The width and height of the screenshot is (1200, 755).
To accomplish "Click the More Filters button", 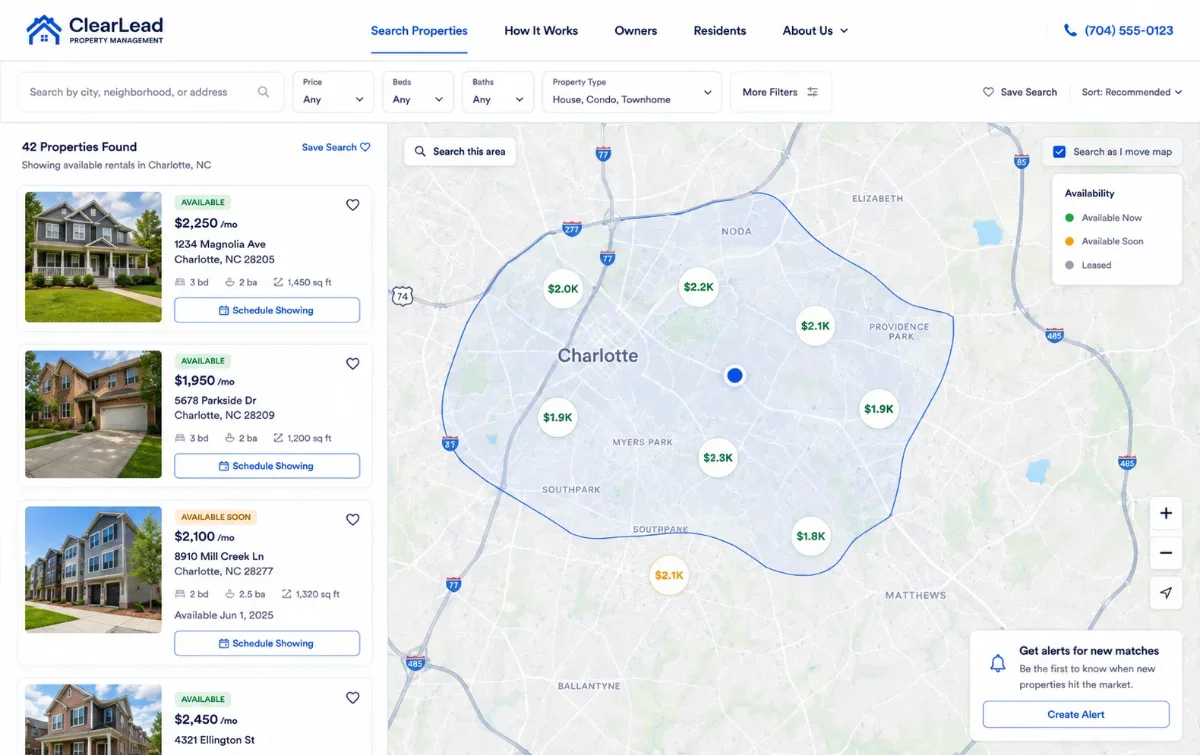I will pyautogui.click(x=781, y=92).
